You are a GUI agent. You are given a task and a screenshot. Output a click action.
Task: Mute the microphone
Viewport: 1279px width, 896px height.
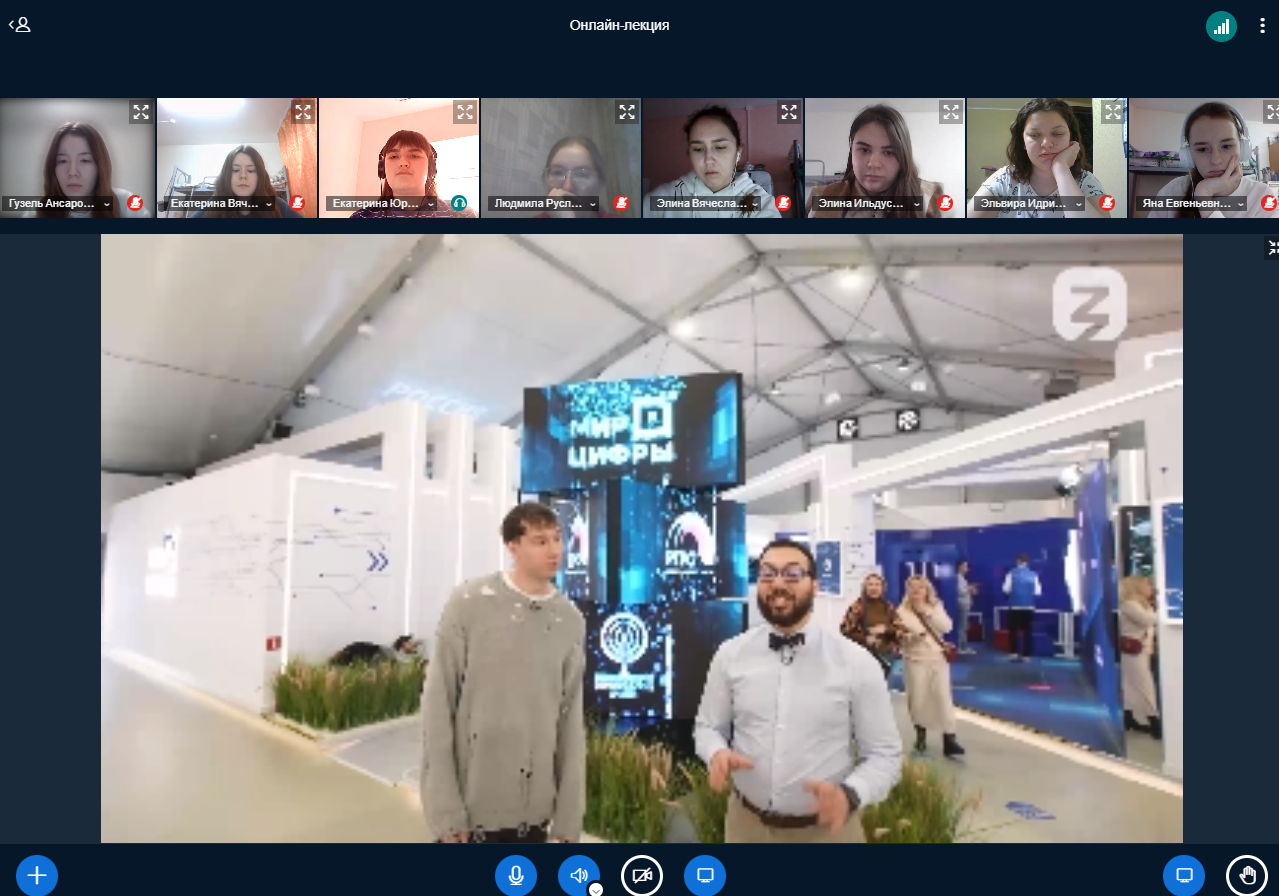click(516, 875)
